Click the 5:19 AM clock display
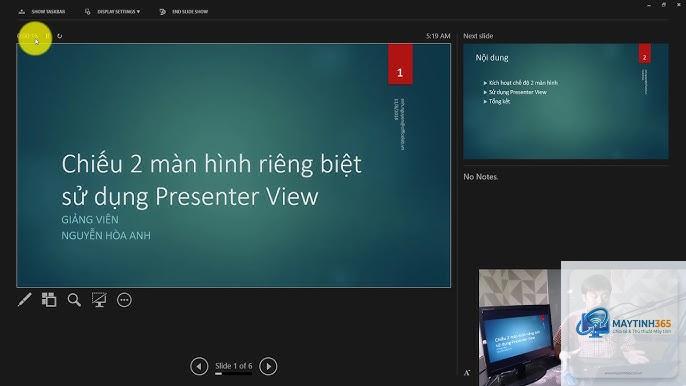The width and height of the screenshot is (686, 386). pyautogui.click(x=438, y=36)
